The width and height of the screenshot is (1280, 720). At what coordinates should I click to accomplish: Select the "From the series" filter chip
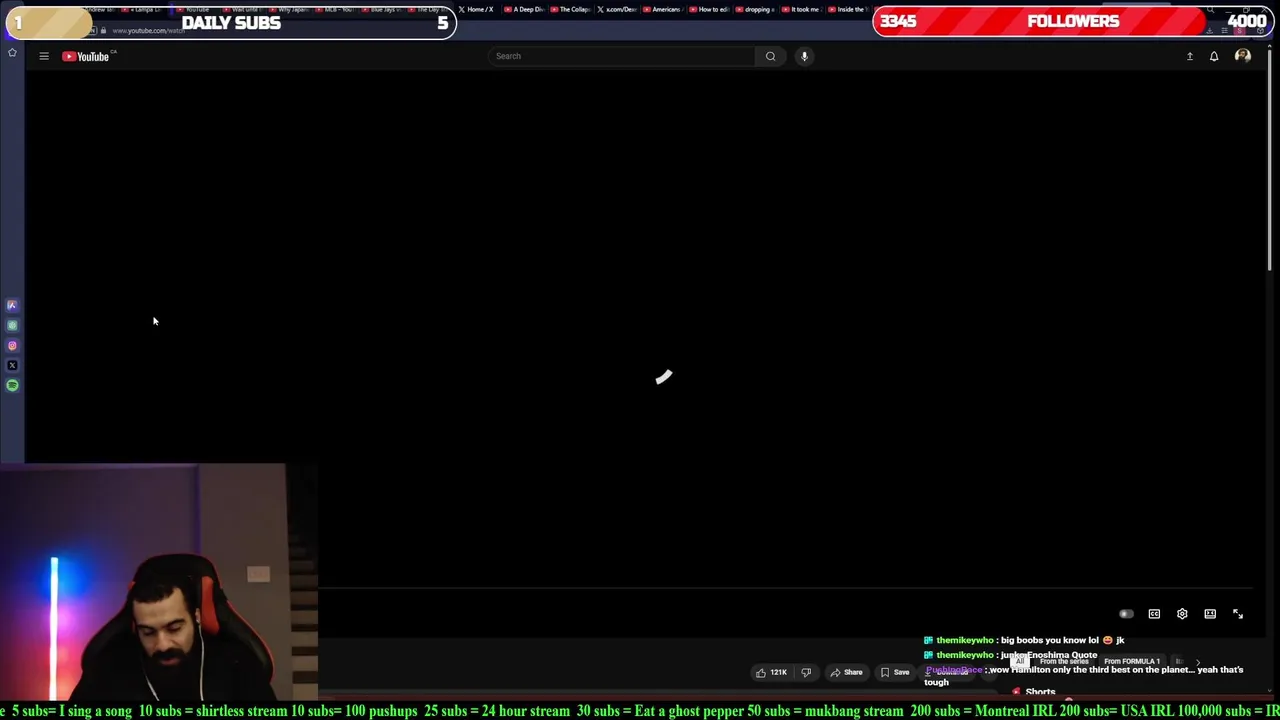coord(1063,661)
